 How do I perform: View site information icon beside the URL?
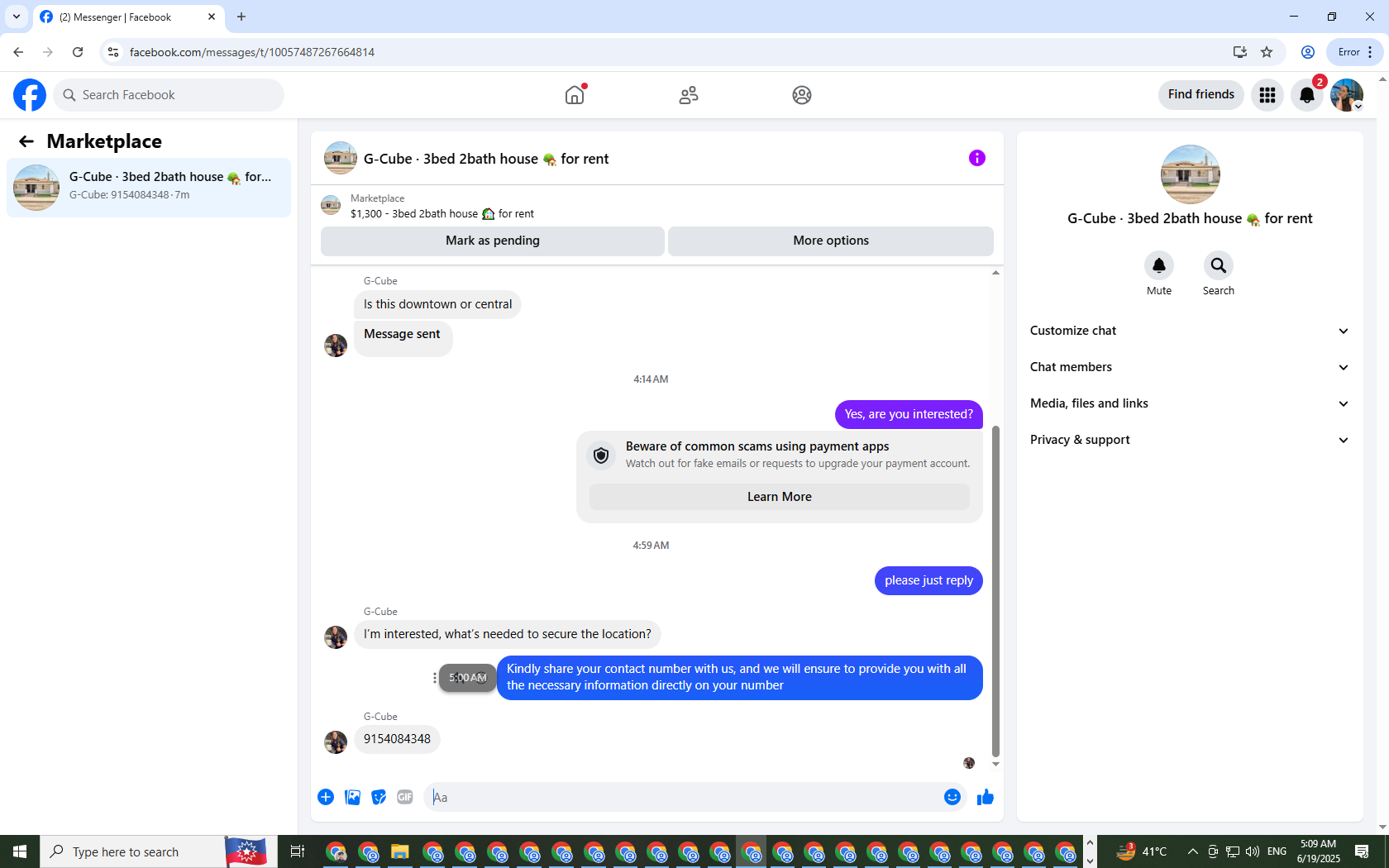[113, 52]
